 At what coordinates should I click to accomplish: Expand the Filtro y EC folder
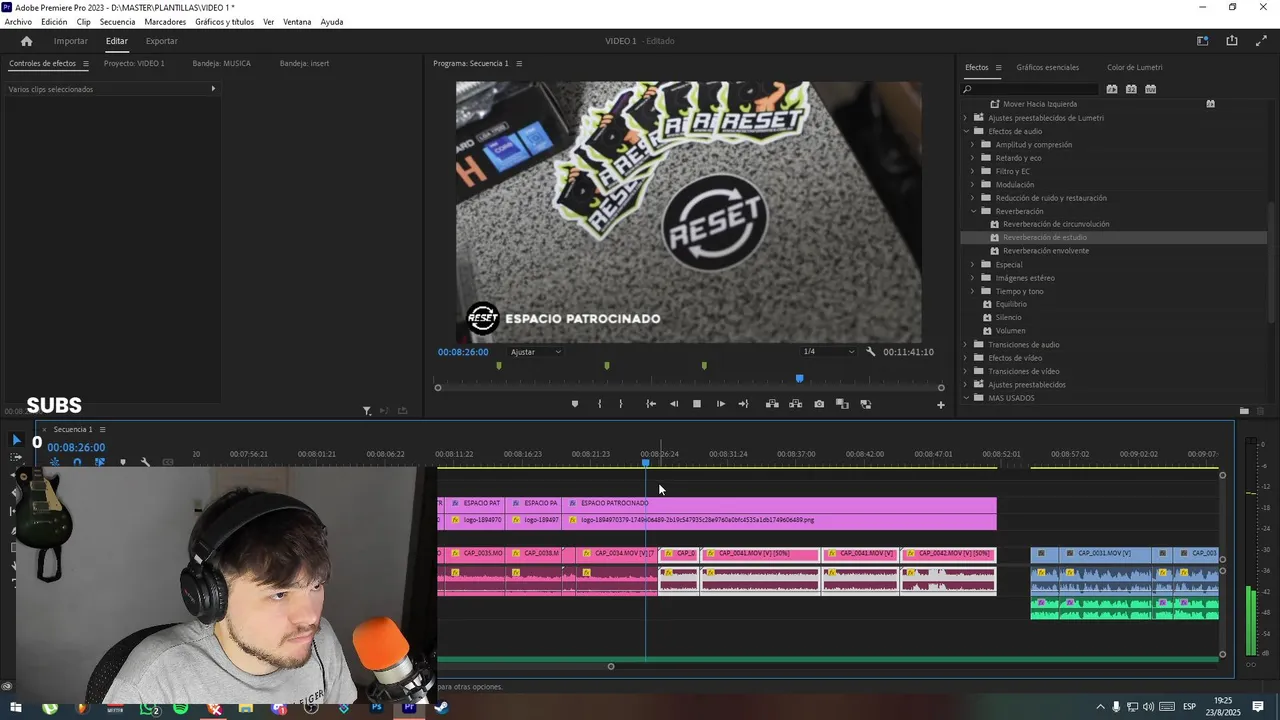(x=973, y=171)
